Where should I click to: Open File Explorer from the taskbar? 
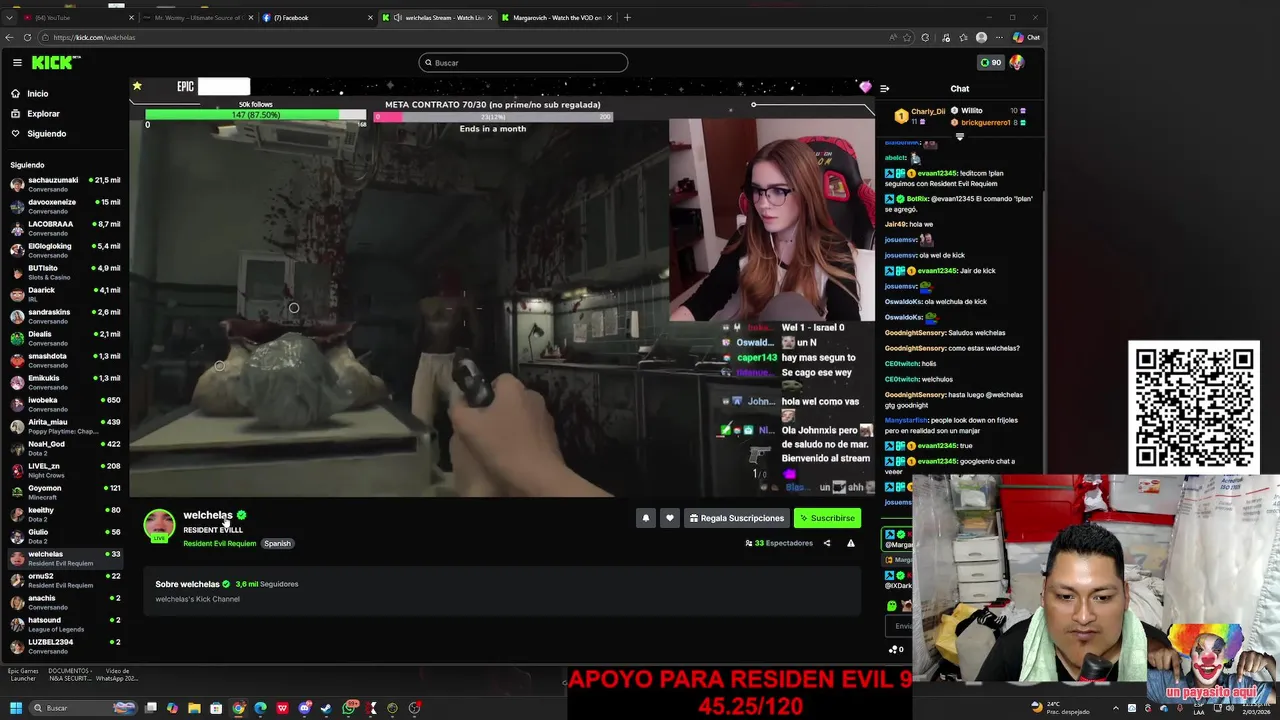pyautogui.click(x=194, y=708)
